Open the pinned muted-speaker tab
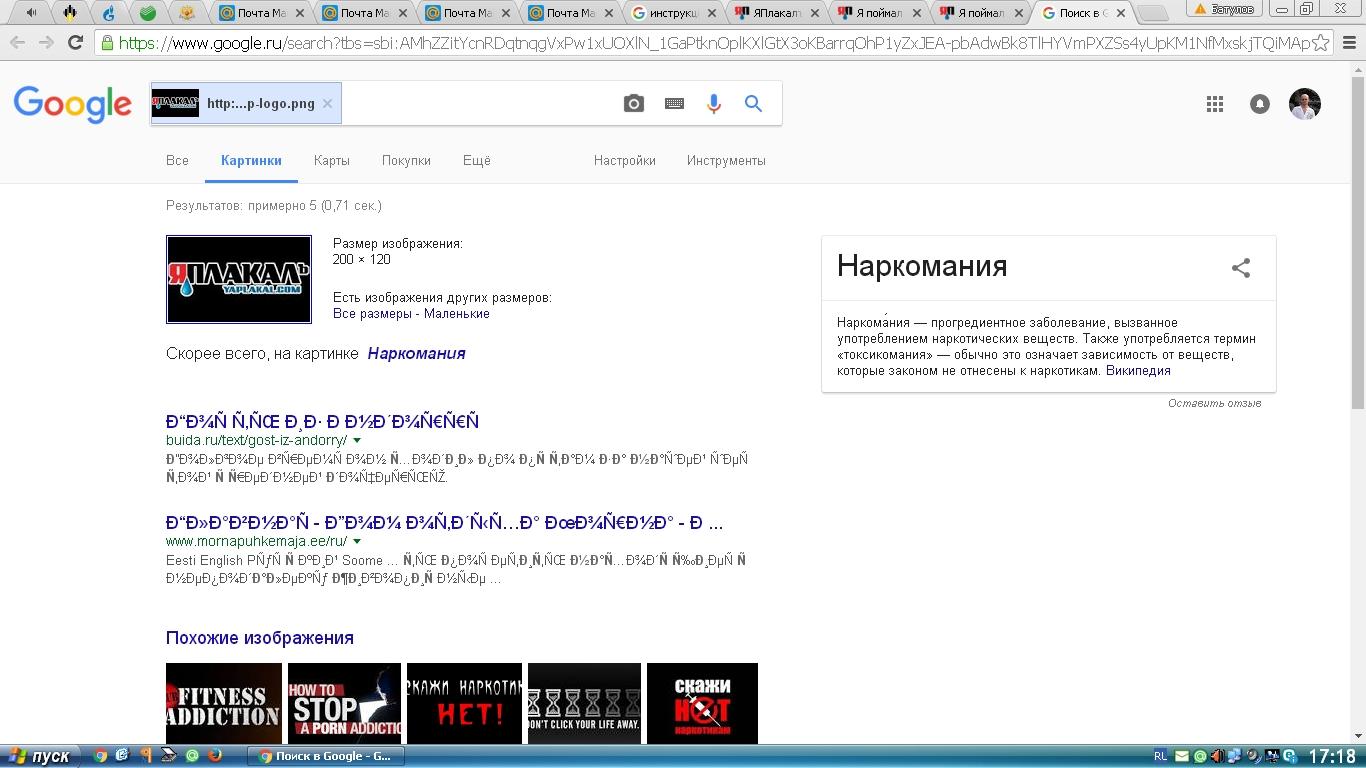Image resolution: width=1366 pixels, height=768 pixels. click(31, 13)
